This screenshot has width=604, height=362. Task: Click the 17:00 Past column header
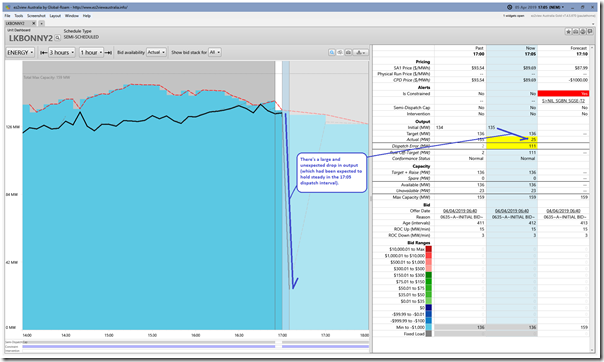[x=478, y=54]
